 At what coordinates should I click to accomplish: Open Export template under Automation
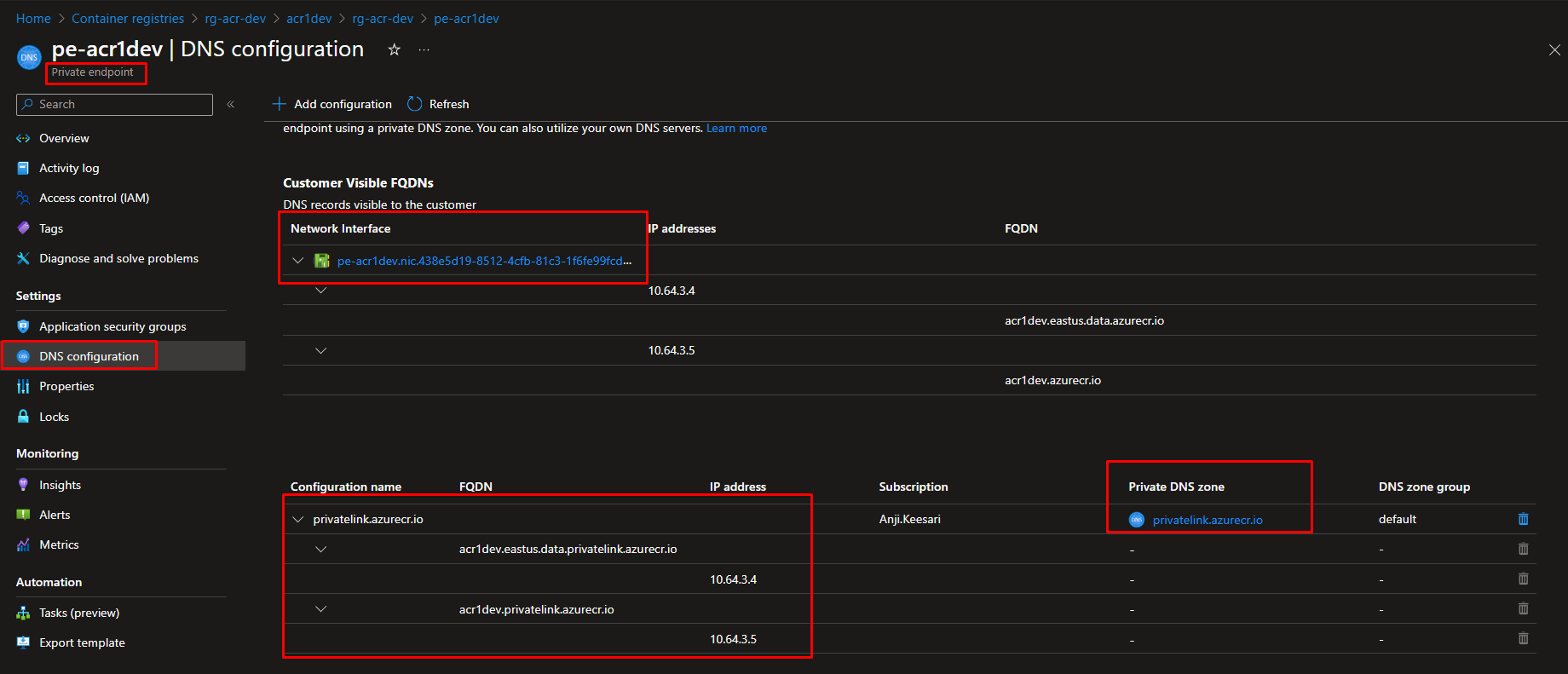click(x=82, y=642)
